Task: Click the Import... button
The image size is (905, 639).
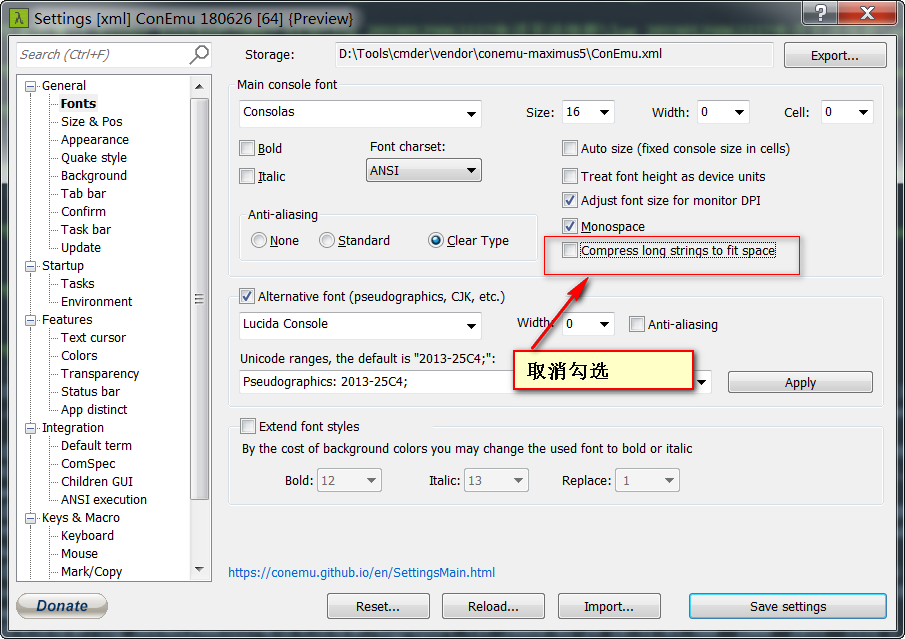Action: point(609,606)
